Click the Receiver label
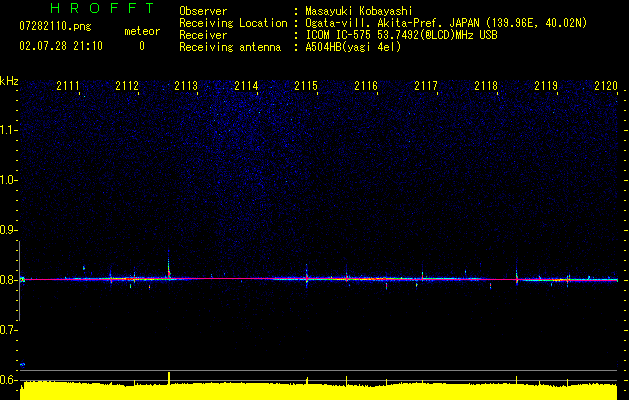 click(x=203, y=35)
